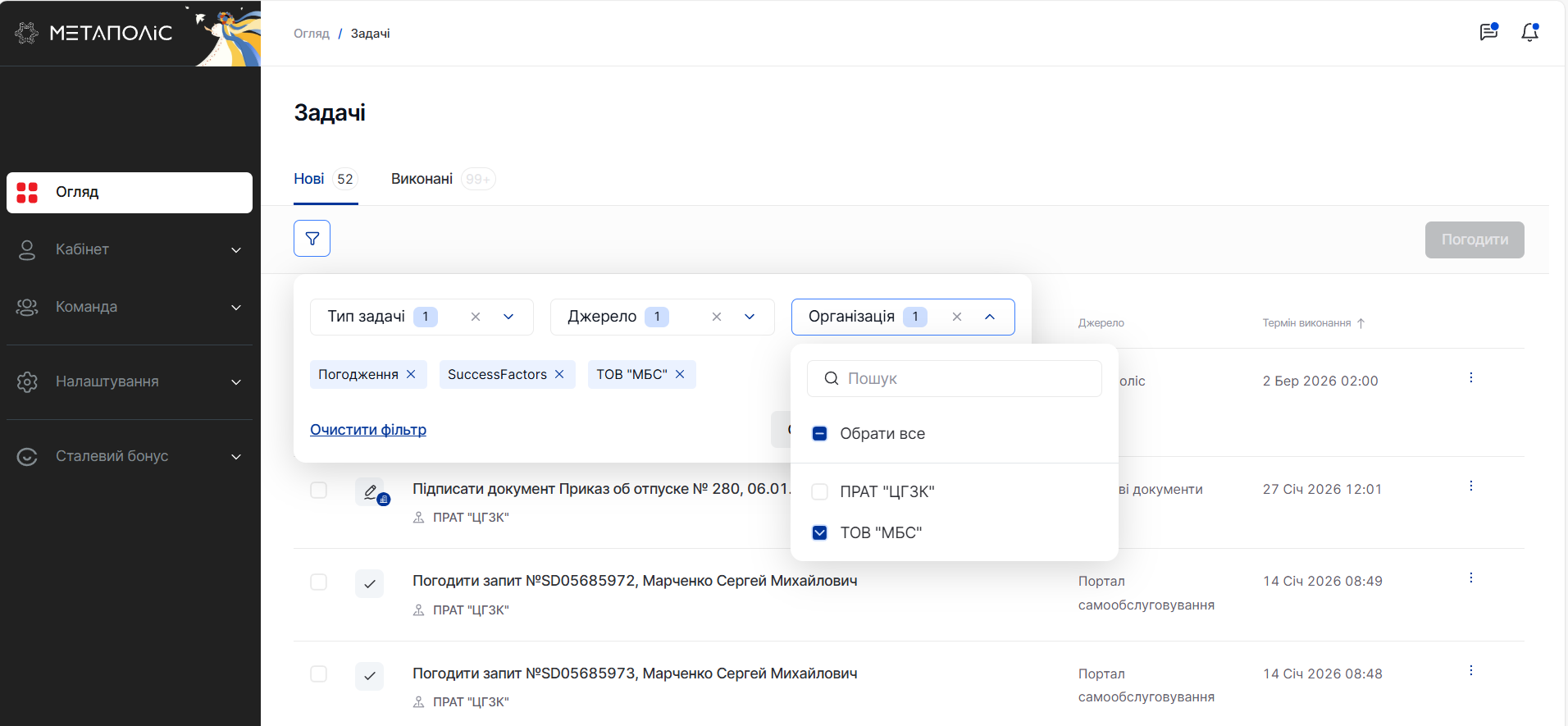
Task: Toggle the Обрати все checkbox
Action: point(819,433)
